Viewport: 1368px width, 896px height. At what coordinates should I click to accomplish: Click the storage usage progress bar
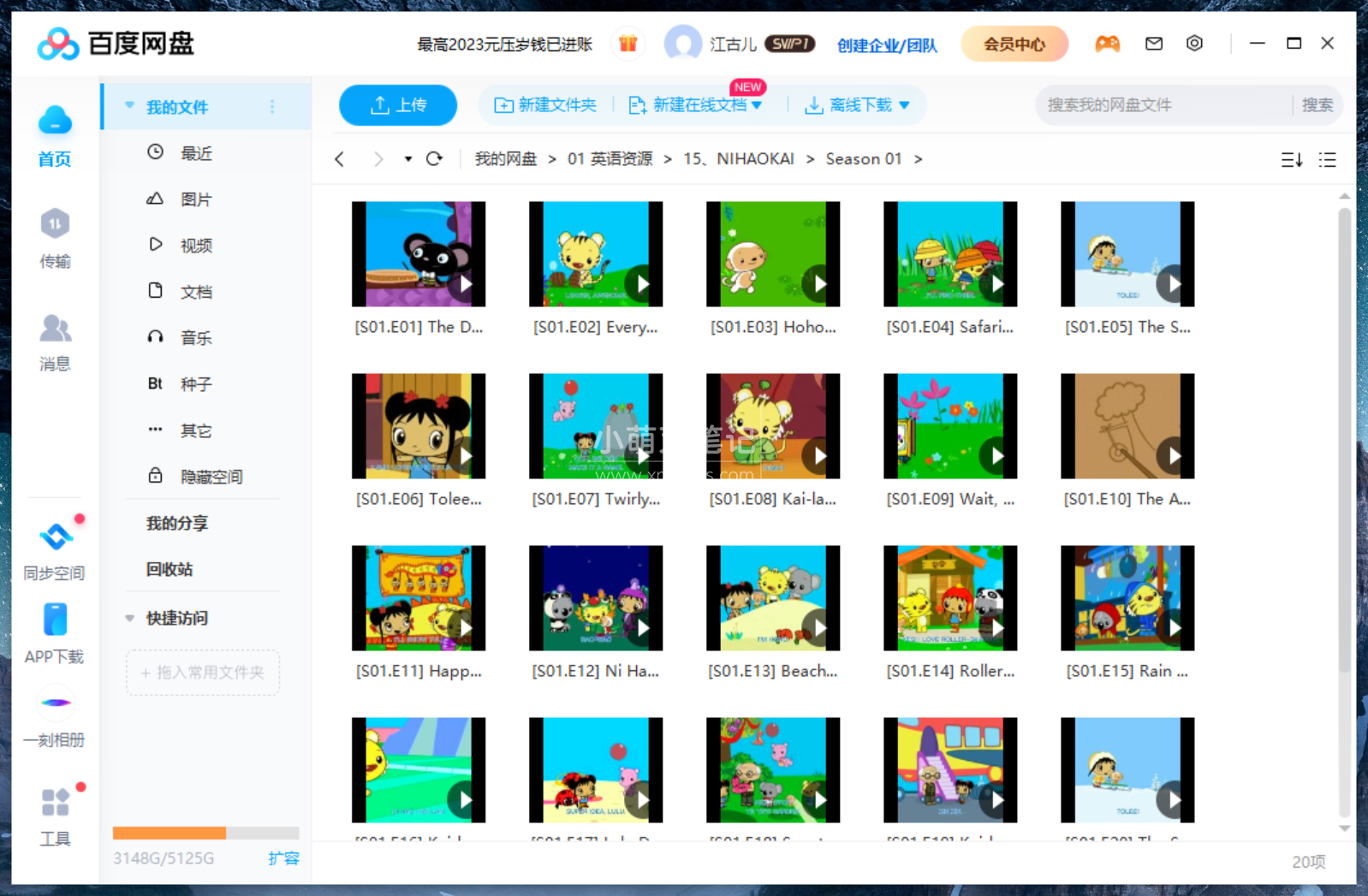tap(205, 833)
